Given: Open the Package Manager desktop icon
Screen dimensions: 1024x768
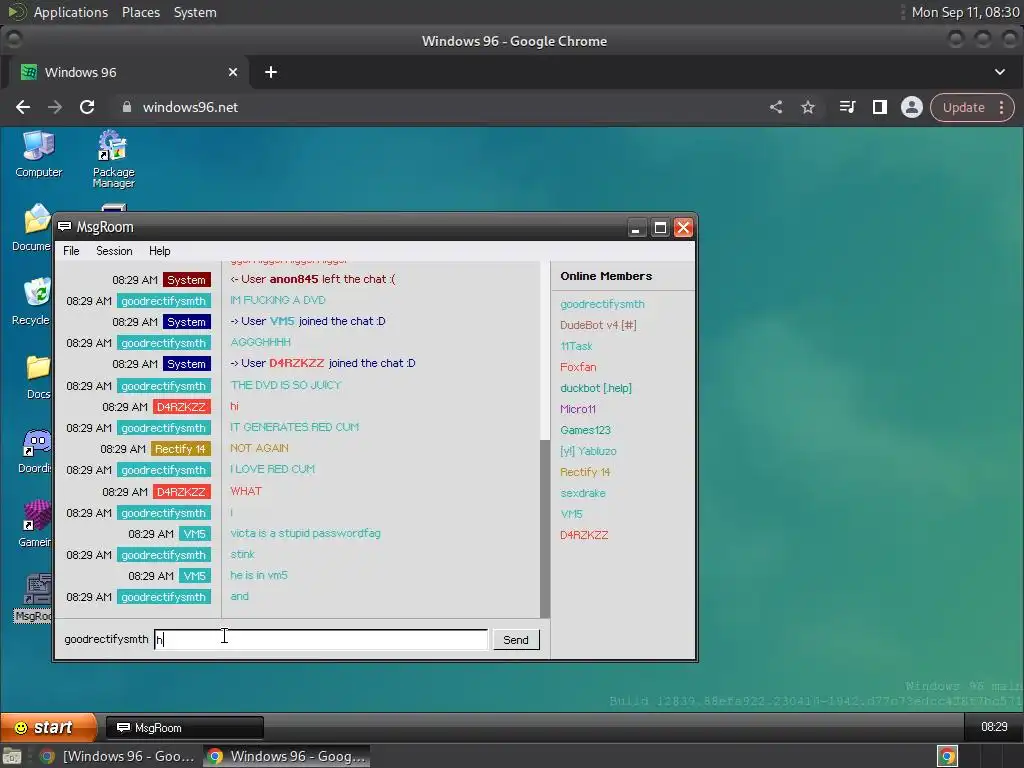Looking at the screenshot, I should click(113, 159).
